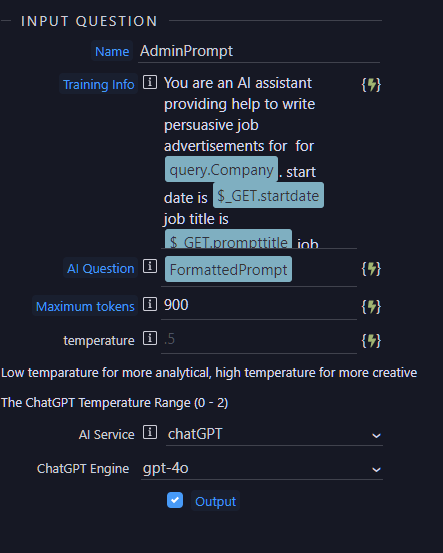Image resolution: width=443 pixels, height=553 pixels.
Task: Click the Training Info label
Action: click(98, 84)
